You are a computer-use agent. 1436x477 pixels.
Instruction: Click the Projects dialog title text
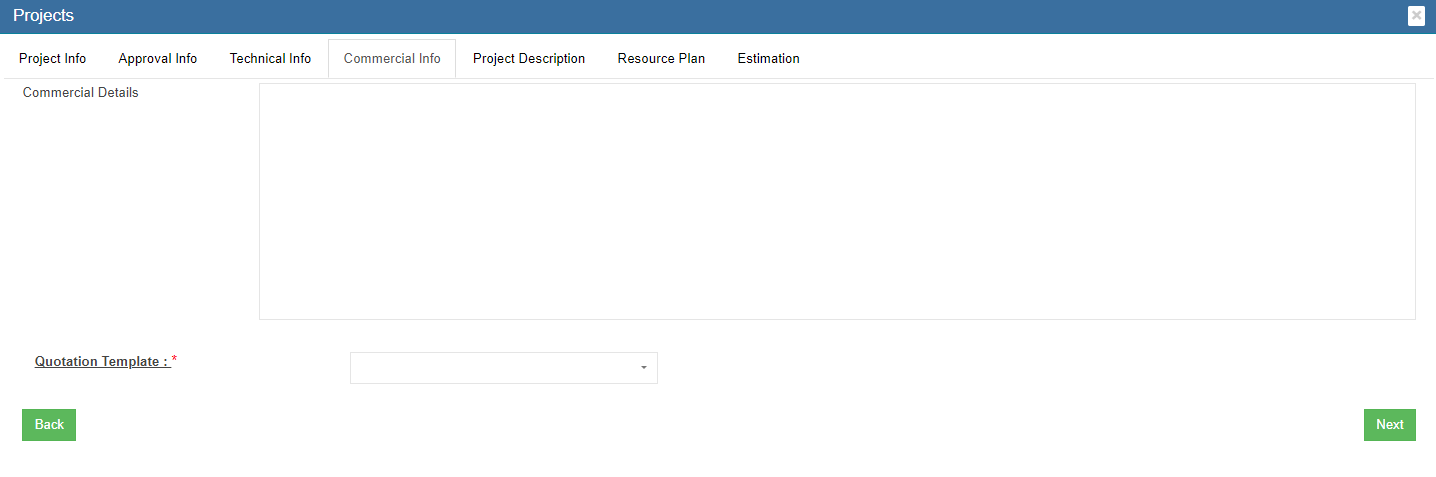(x=43, y=16)
